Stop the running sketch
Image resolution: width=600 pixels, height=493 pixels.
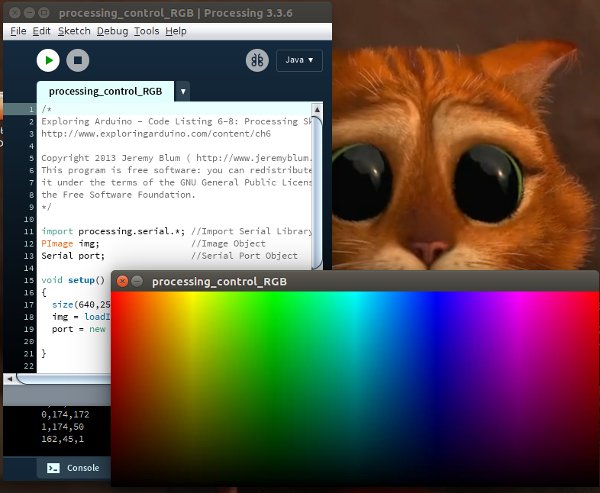tap(77, 61)
